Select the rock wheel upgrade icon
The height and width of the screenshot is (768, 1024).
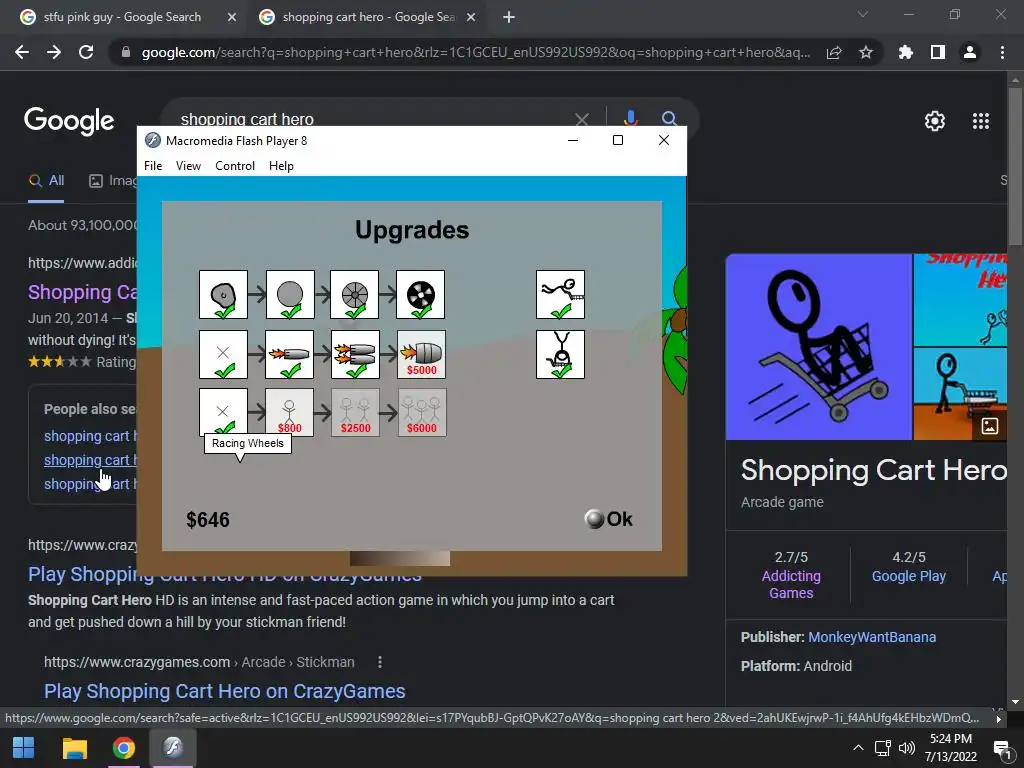[x=223, y=295]
